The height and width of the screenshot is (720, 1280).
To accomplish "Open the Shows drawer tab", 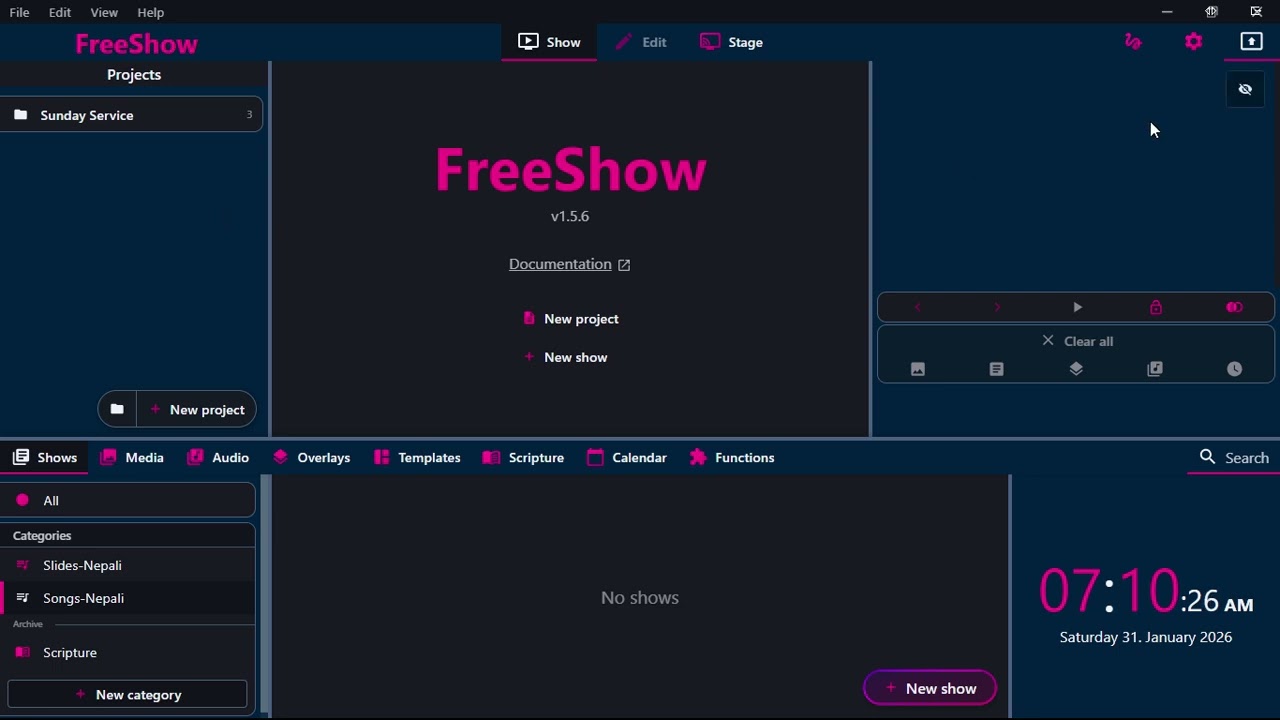I will click(45, 457).
